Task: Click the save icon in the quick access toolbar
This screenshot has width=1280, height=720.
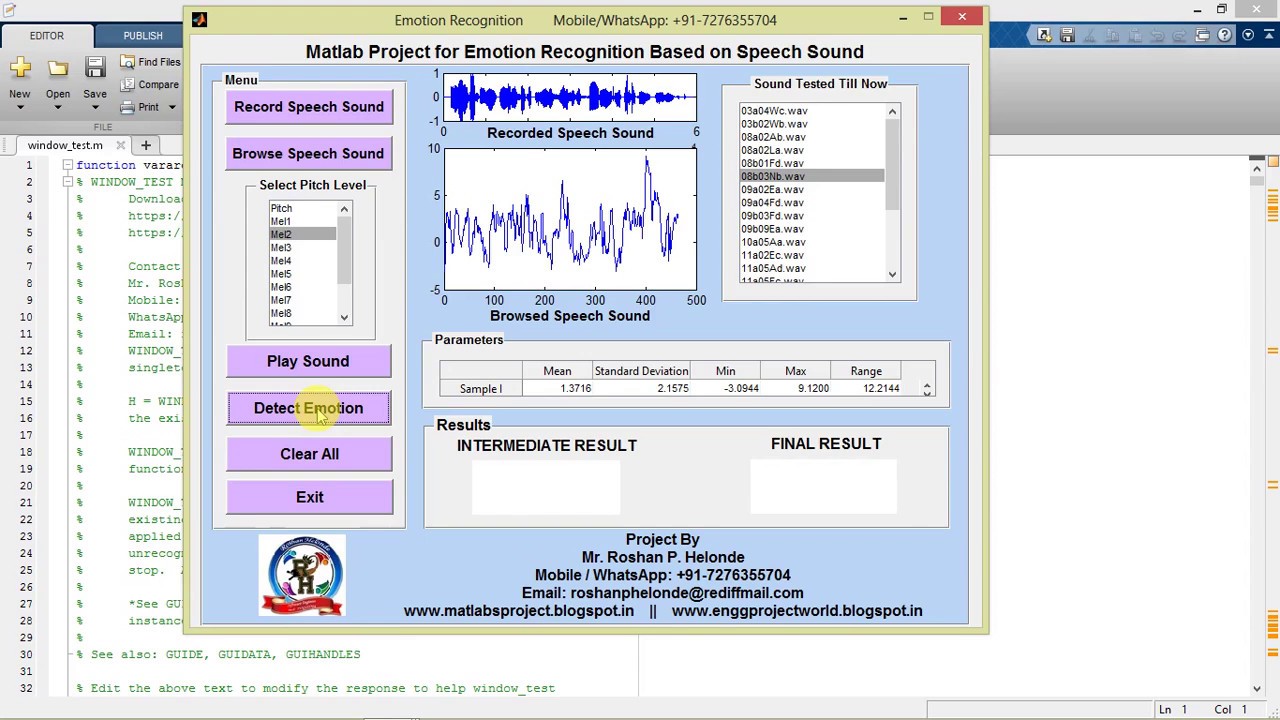Action: tap(1067, 35)
